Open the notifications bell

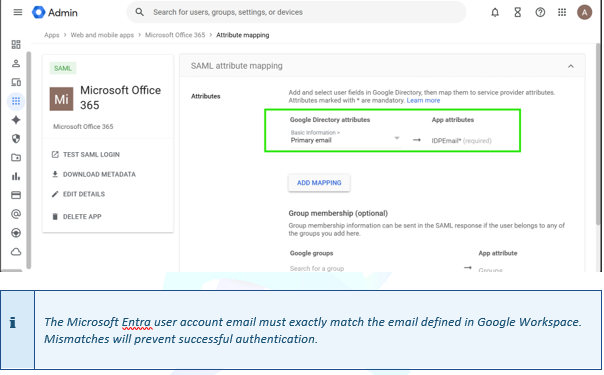[495, 12]
